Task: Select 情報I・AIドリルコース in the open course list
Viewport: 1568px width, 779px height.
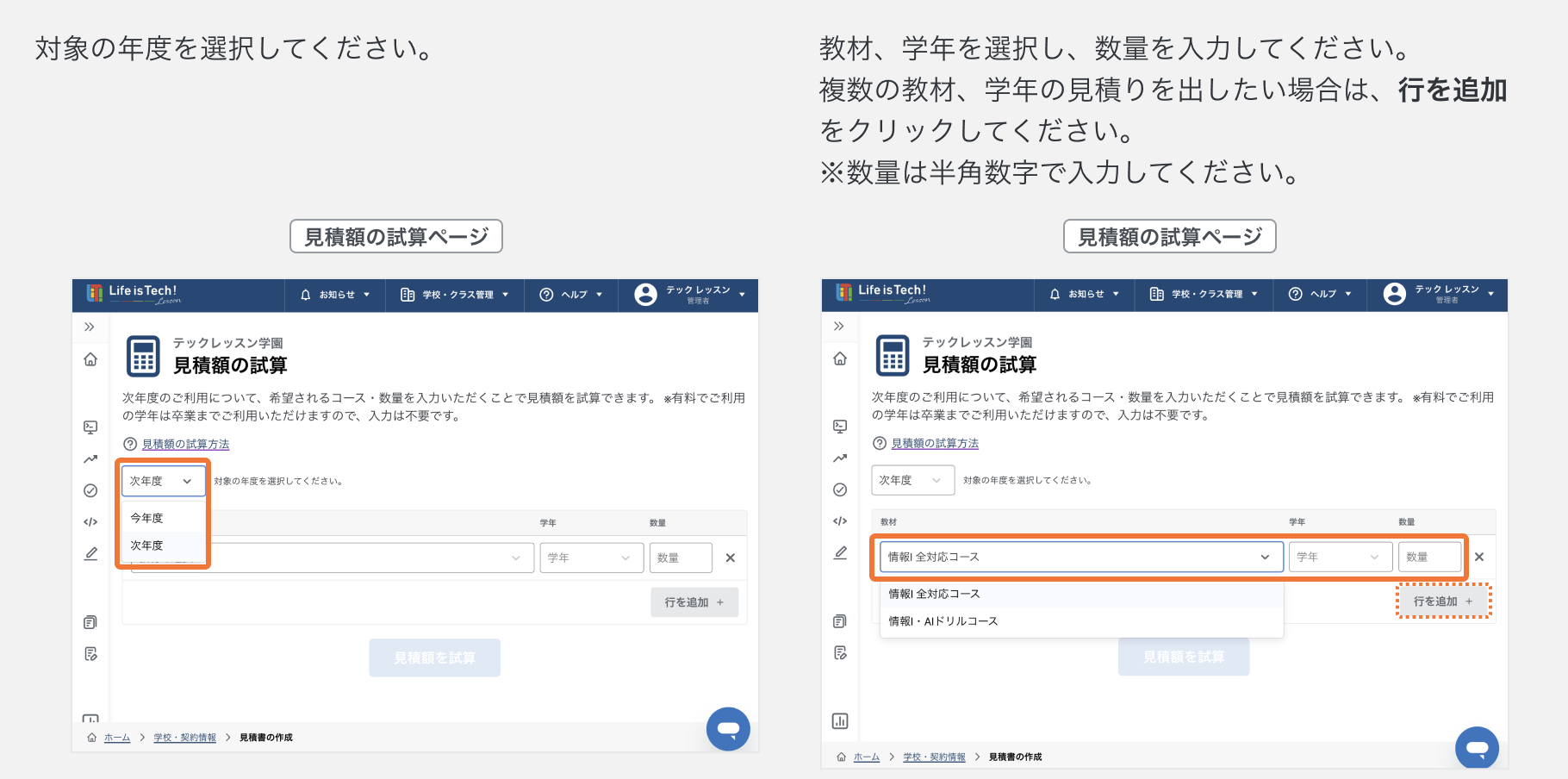Action: point(1081,621)
